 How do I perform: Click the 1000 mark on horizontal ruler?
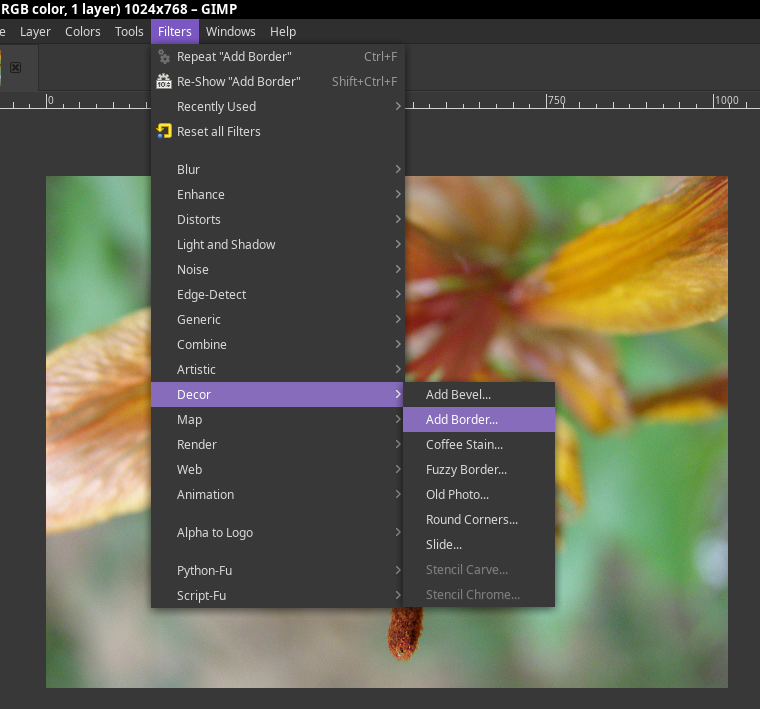[x=727, y=100]
